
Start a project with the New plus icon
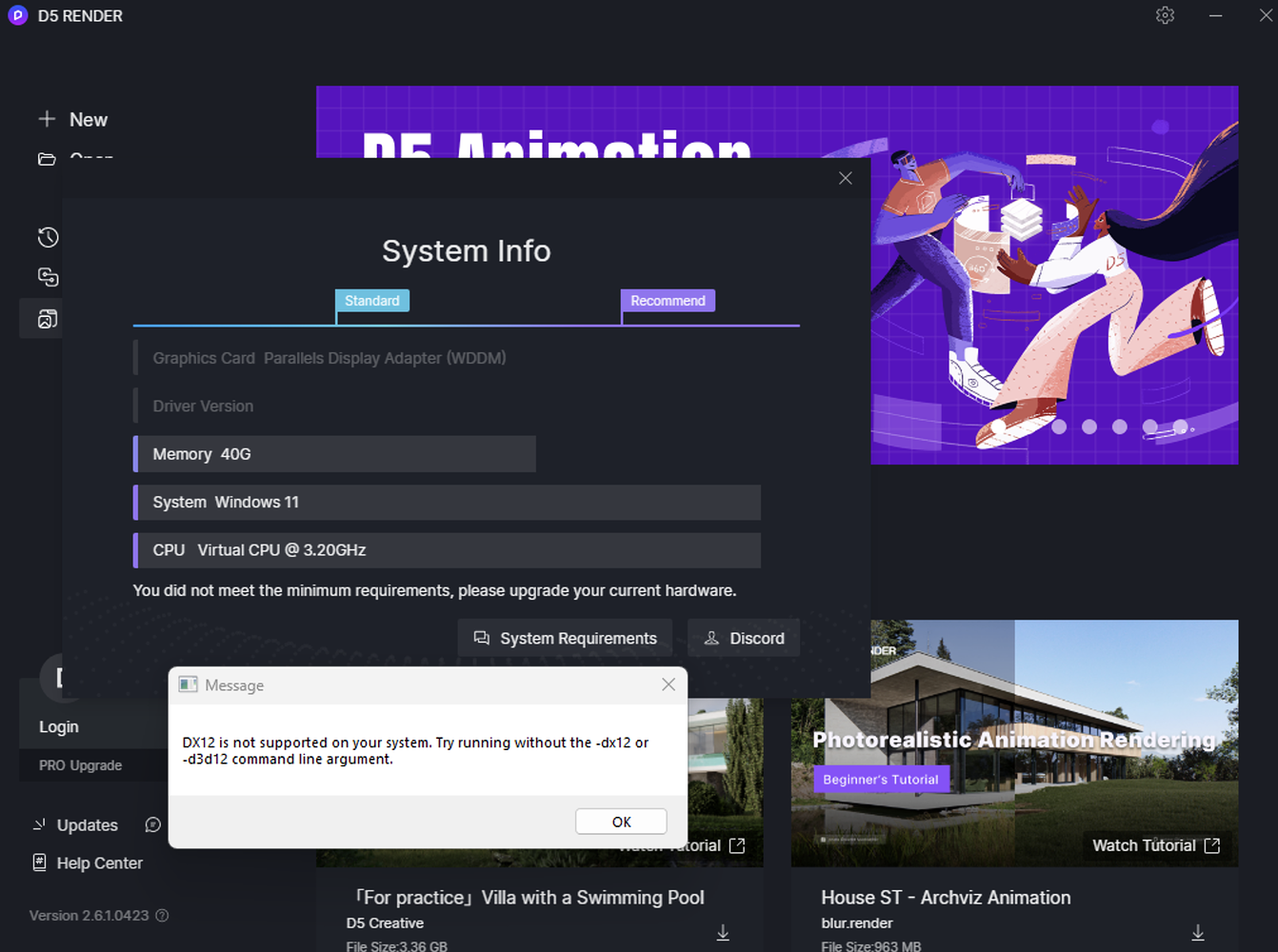tap(47, 119)
